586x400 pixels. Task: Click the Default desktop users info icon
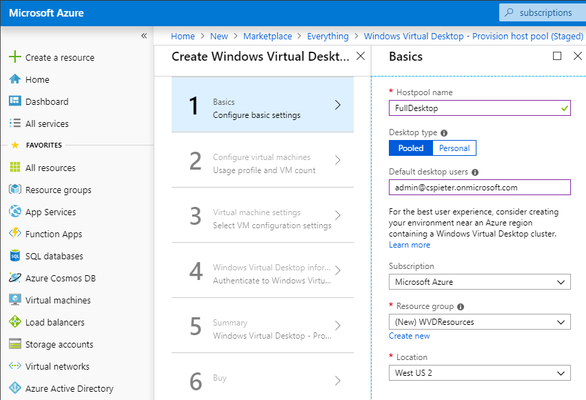(475, 172)
